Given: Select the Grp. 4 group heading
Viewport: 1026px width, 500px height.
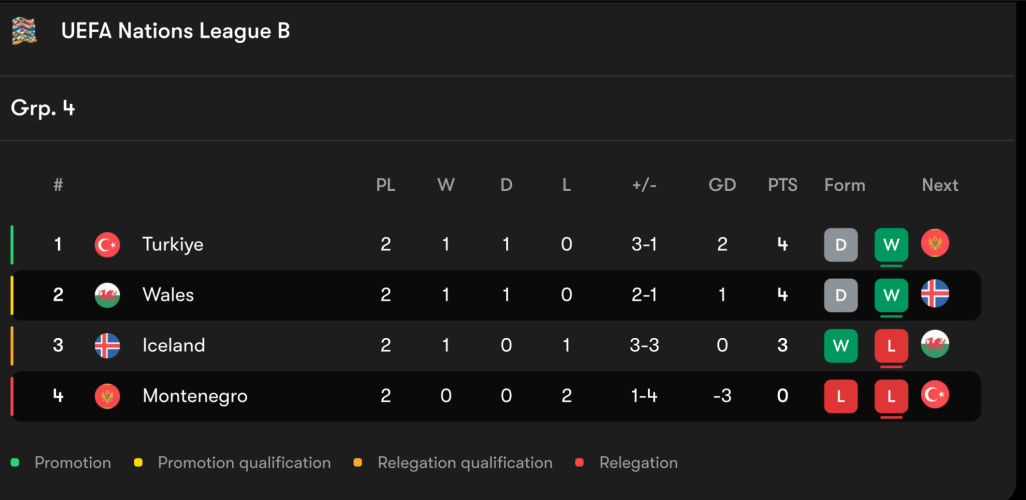Looking at the screenshot, I should [x=43, y=108].
